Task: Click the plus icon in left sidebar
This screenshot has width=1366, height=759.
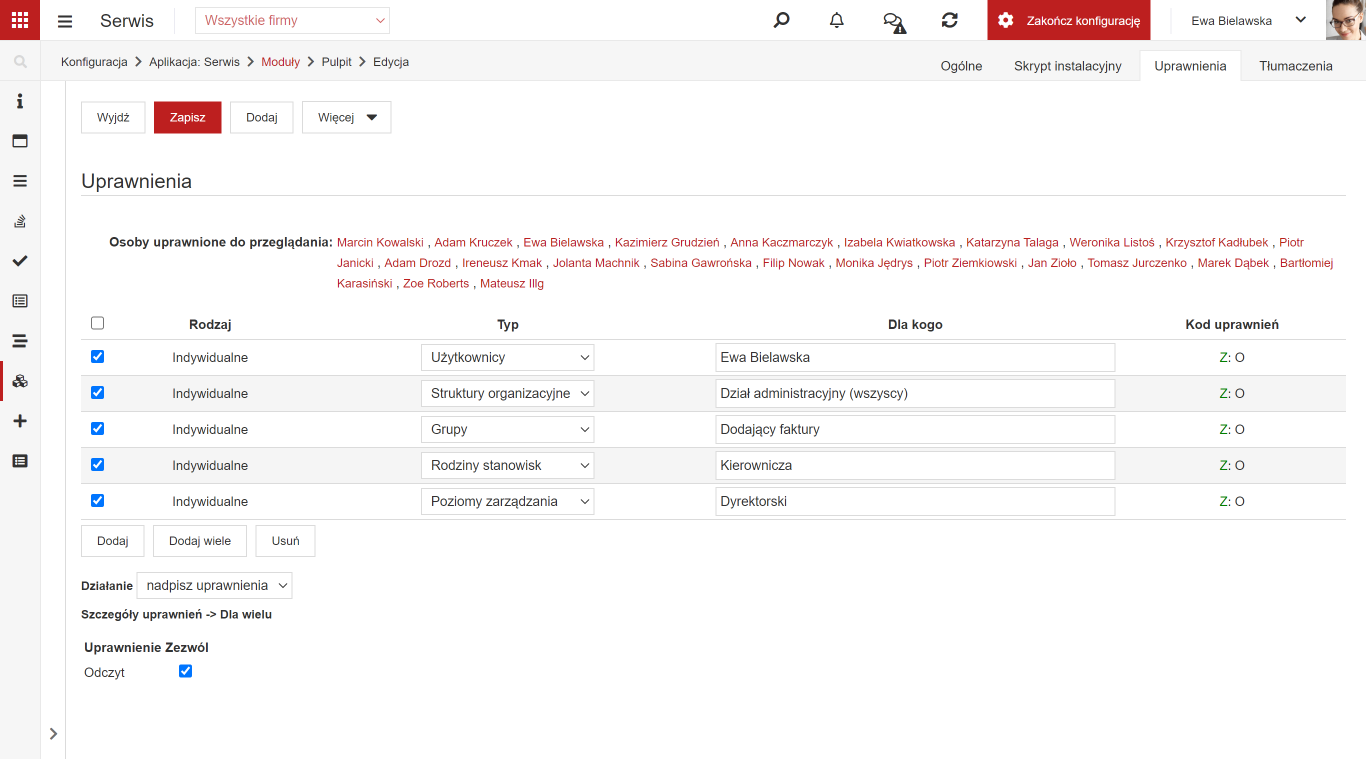Action: (x=20, y=421)
